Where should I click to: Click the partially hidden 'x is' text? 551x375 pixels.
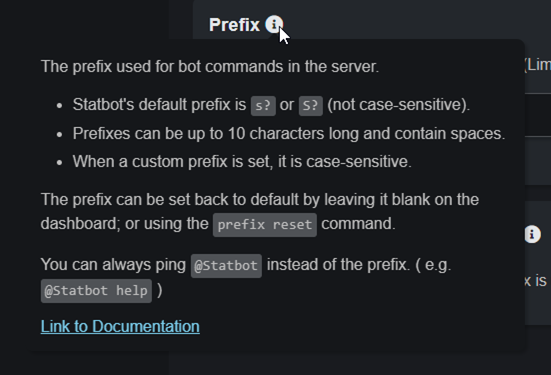[536, 281]
